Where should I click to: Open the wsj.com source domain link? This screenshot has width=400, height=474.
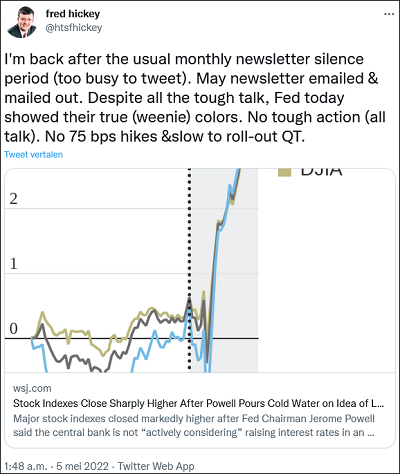[32, 388]
